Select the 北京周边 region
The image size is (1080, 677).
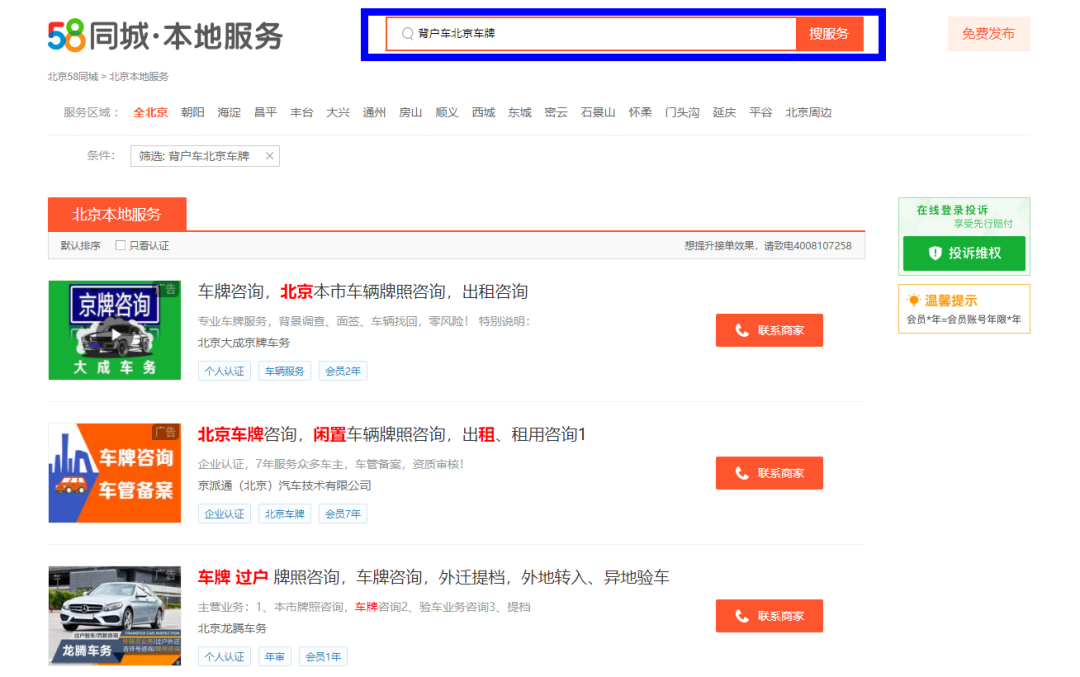[809, 112]
